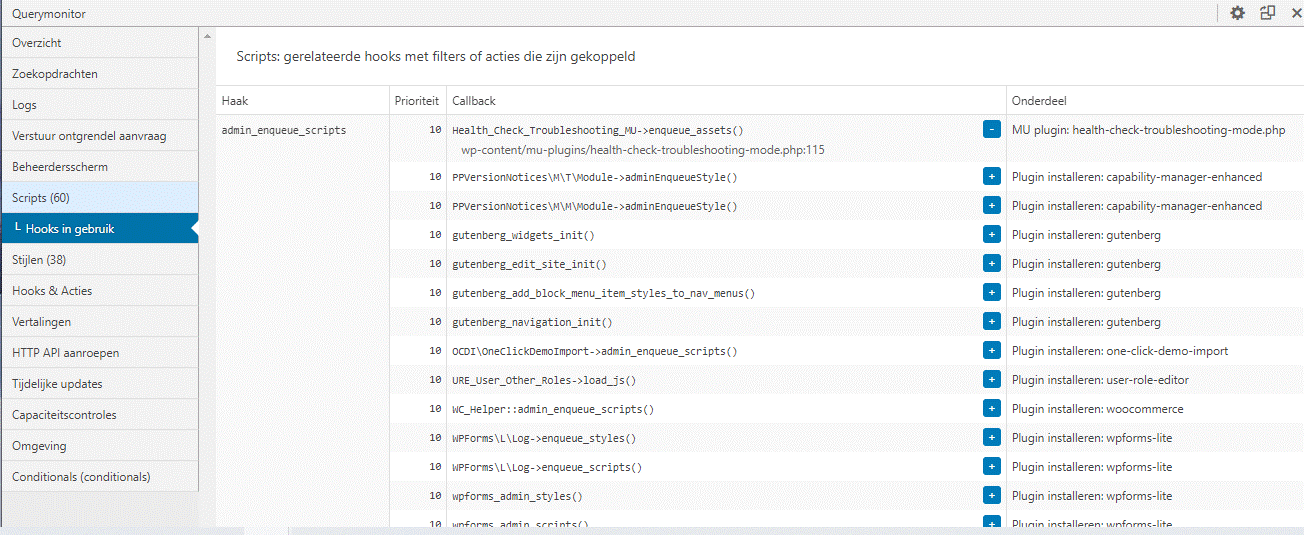Click the Callback column header

pos(474,101)
